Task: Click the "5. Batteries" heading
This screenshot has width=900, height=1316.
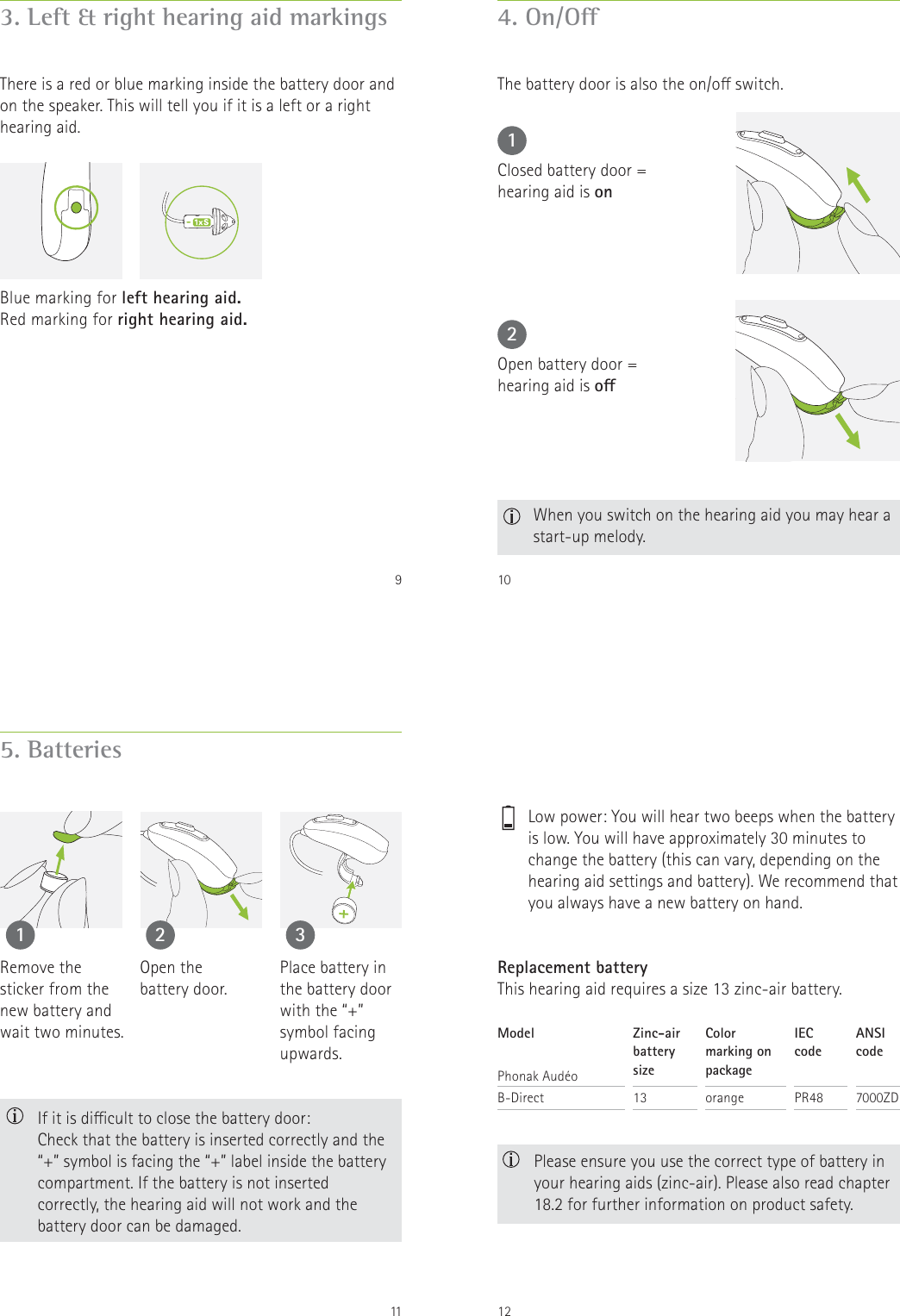Action: point(61,750)
